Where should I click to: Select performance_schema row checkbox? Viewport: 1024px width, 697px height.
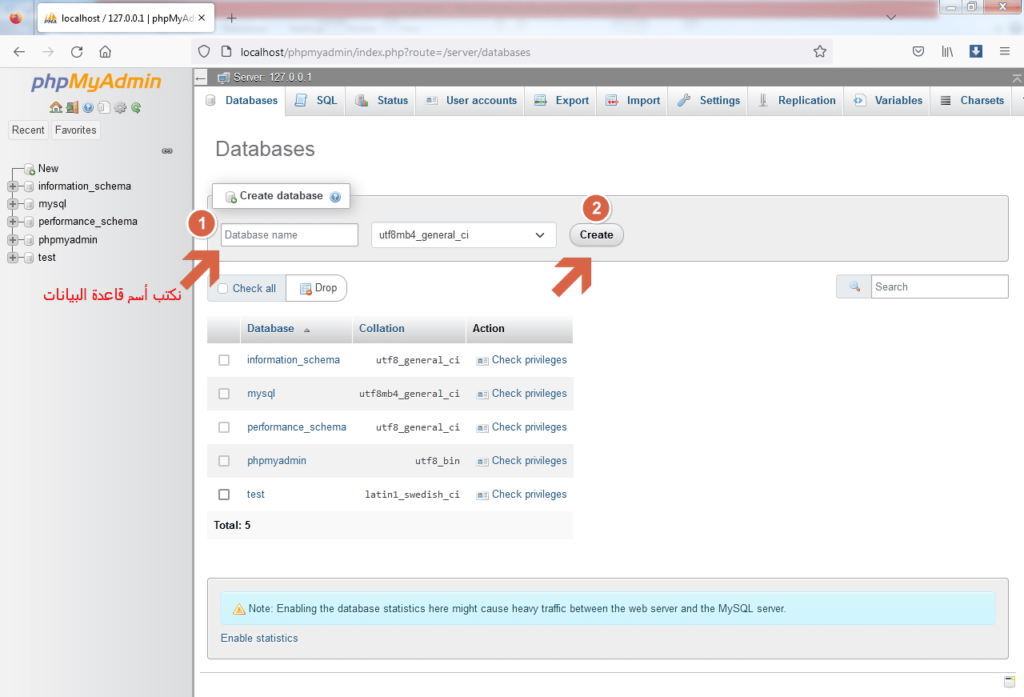224,427
